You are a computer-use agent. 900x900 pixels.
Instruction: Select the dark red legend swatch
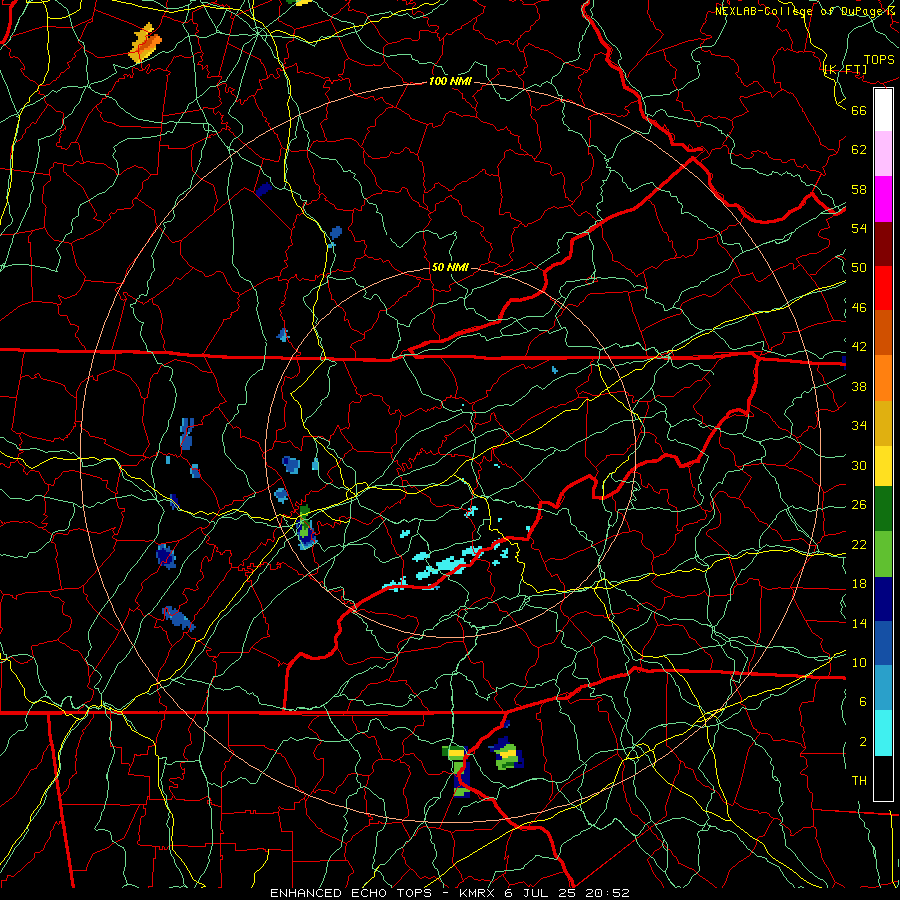click(x=883, y=244)
